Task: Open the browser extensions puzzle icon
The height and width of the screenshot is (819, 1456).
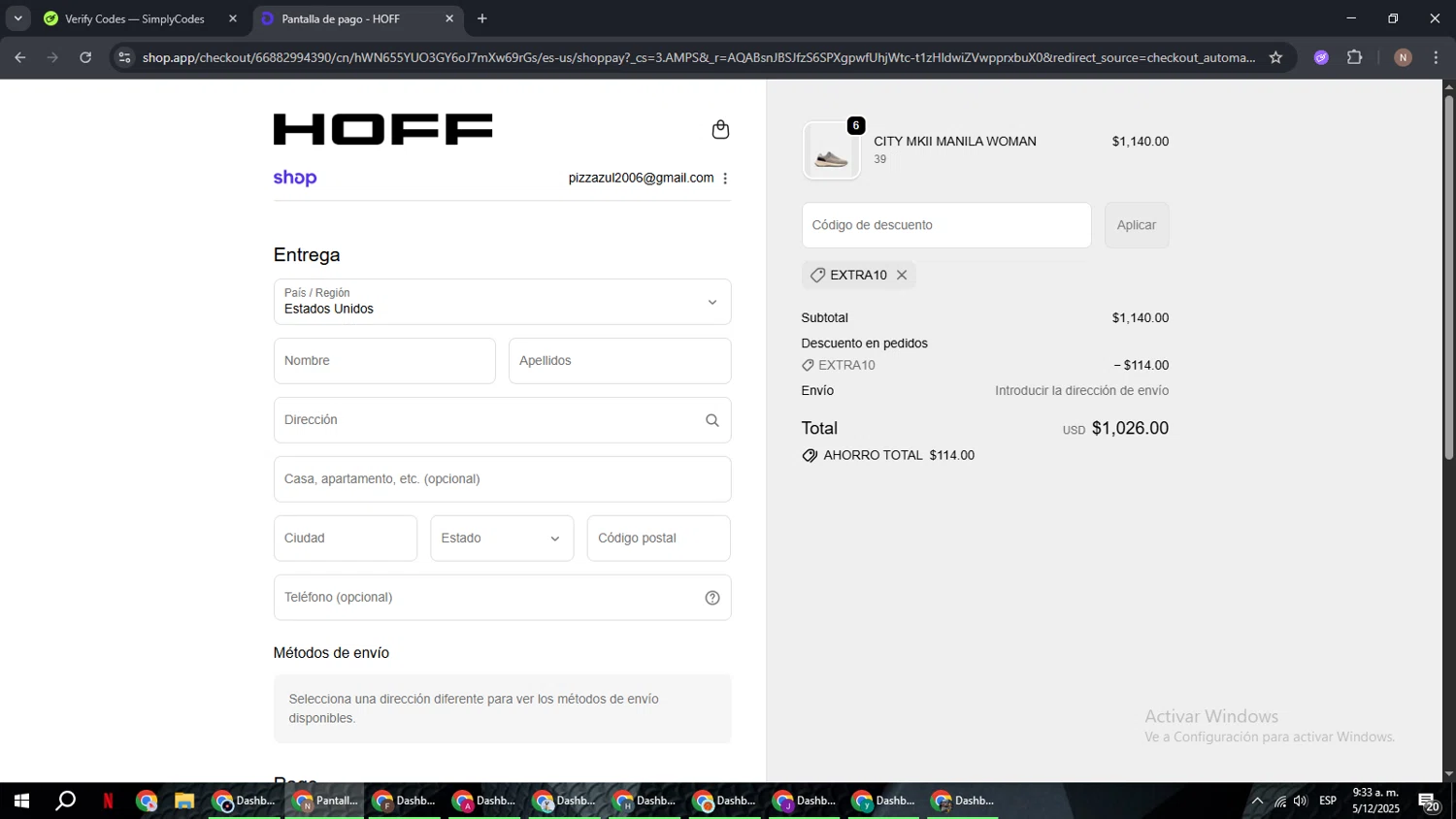Action: [x=1355, y=57]
